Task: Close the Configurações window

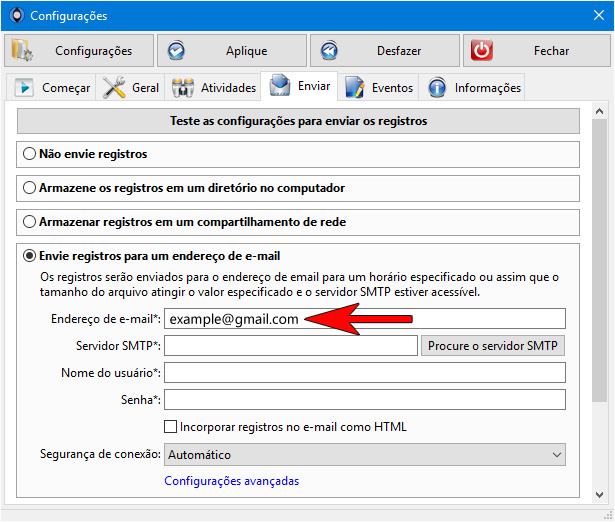Action: coord(599,15)
